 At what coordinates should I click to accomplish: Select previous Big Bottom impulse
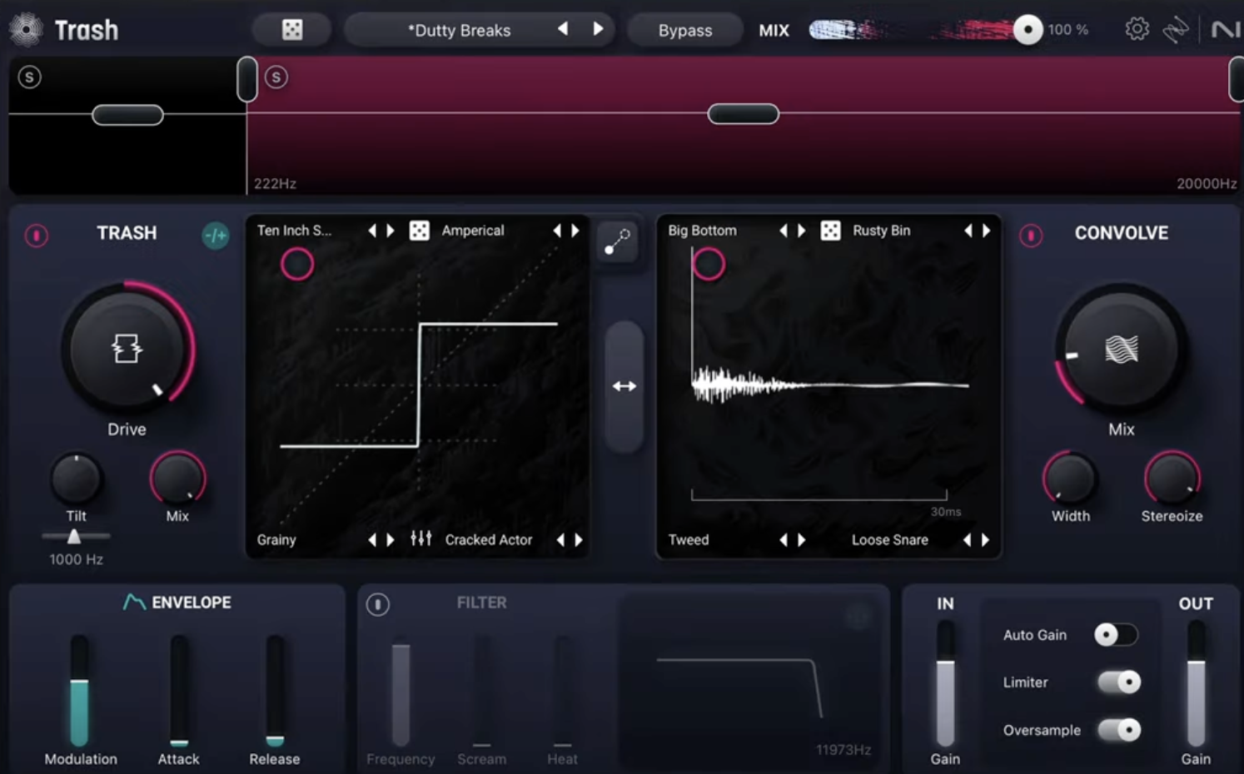pos(783,231)
